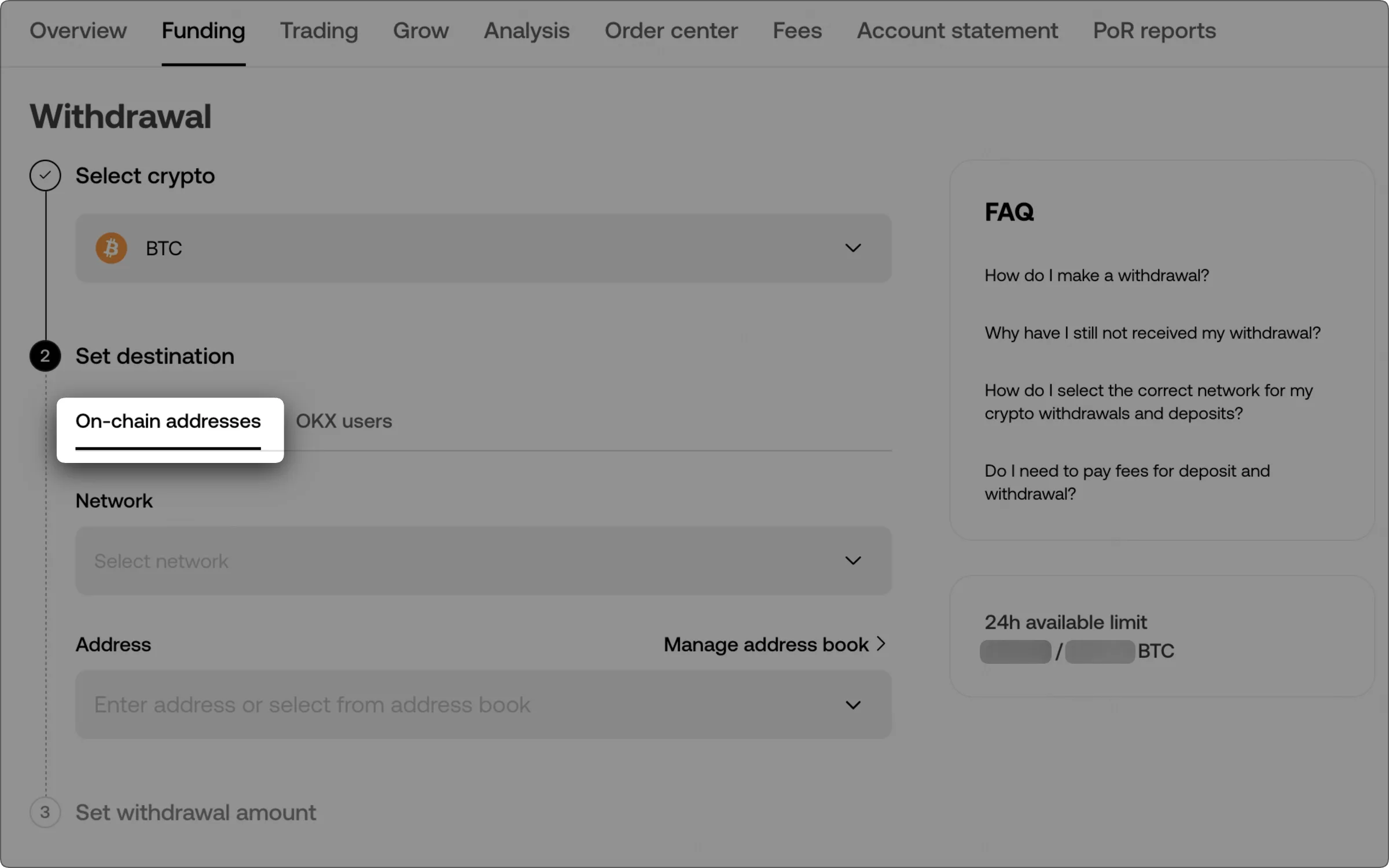The image size is (1389, 868).
Task: Open the Select network dropdown
Action: [483, 561]
